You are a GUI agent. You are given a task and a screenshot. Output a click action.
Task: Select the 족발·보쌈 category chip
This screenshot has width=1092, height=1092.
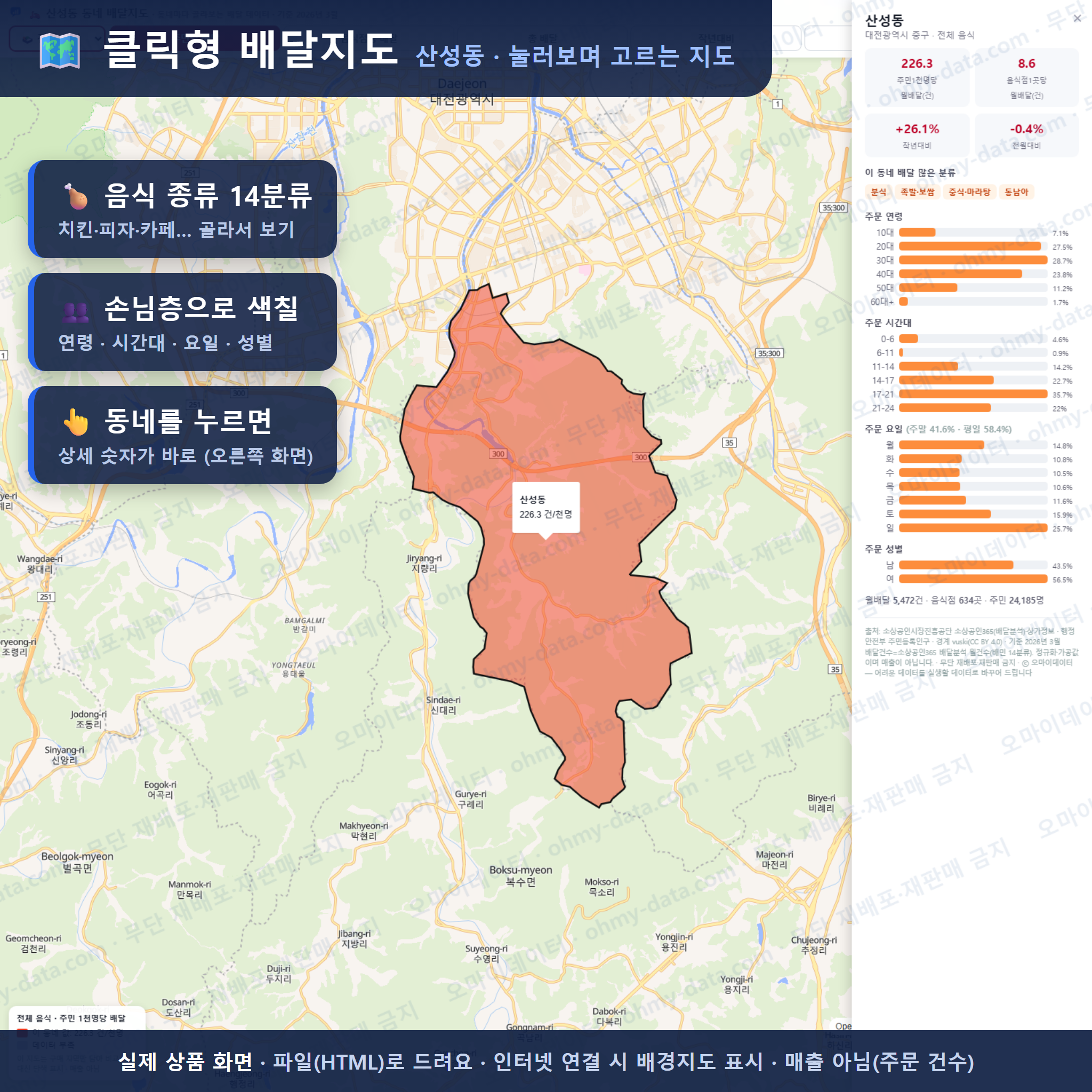pos(917,192)
